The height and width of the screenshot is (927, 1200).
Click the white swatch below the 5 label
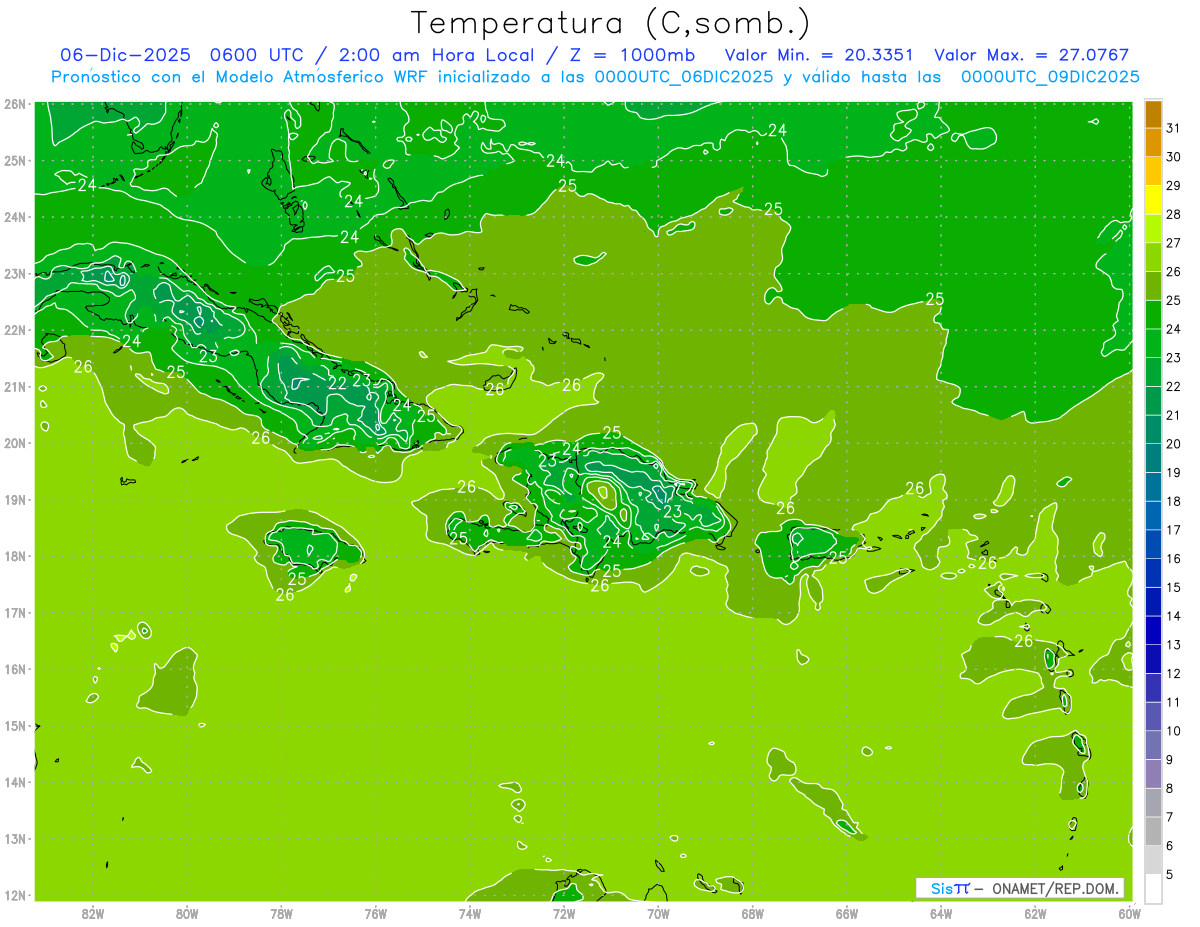tap(1153, 889)
